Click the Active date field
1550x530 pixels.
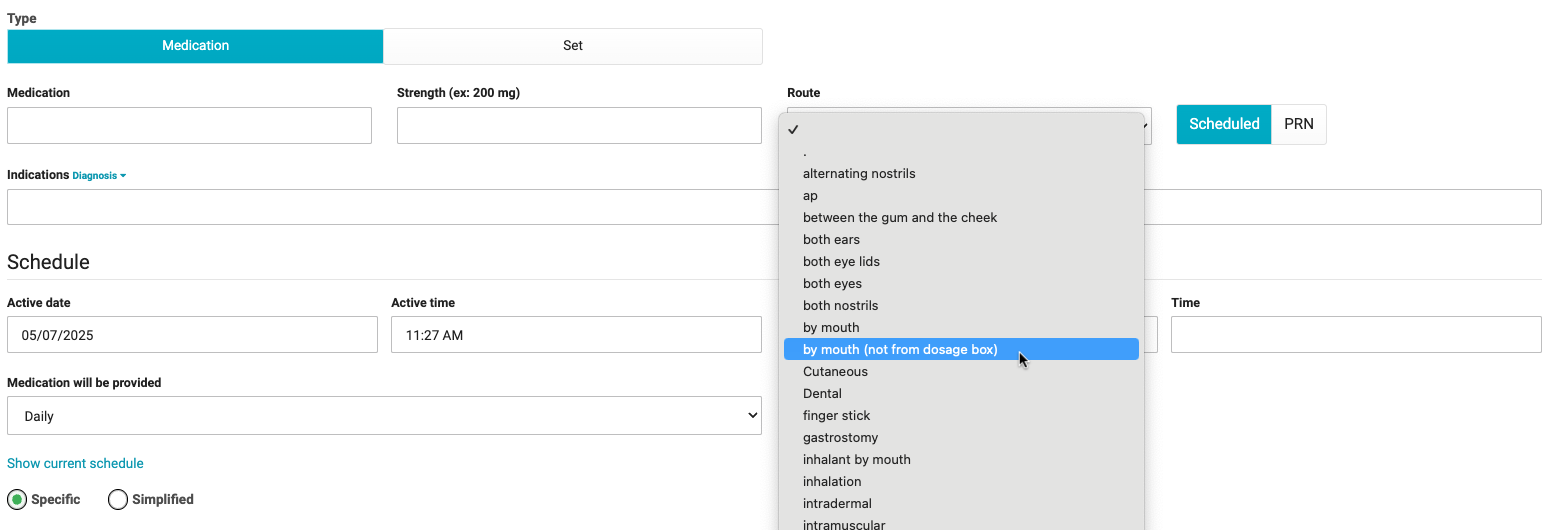[192, 335]
